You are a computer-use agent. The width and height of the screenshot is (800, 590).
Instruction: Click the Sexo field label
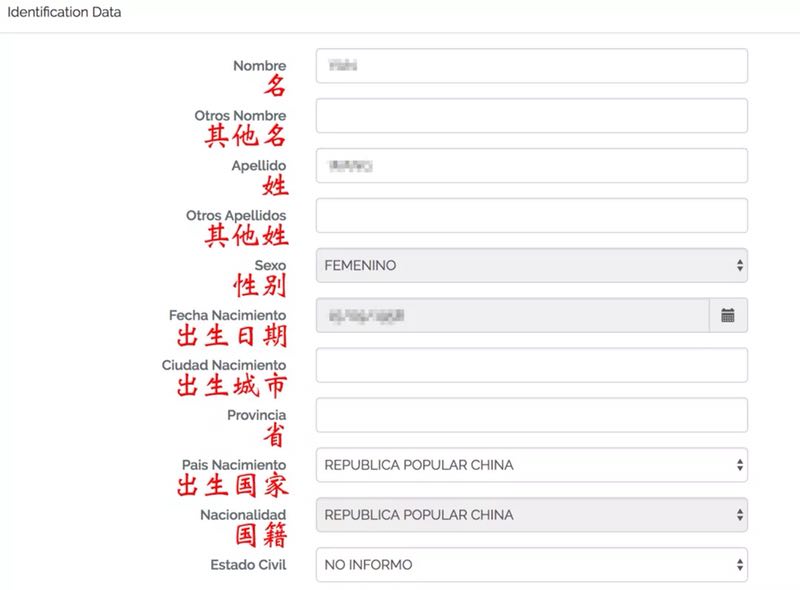coord(270,266)
